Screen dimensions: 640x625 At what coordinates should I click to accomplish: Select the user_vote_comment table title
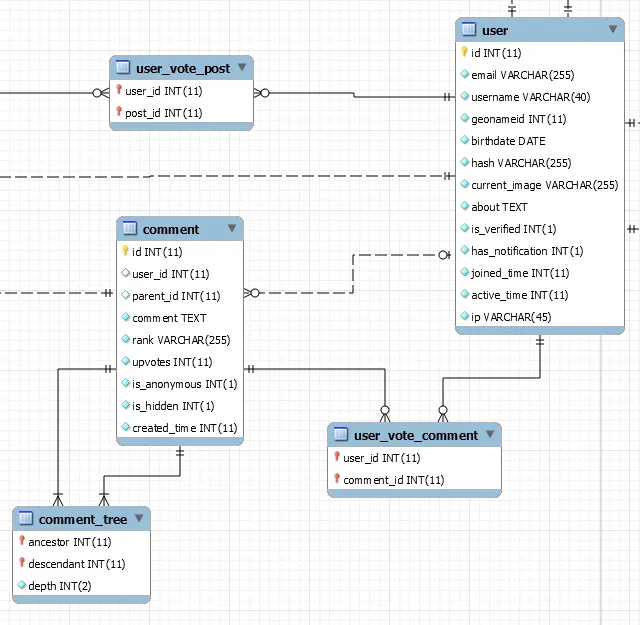point(416,436)
